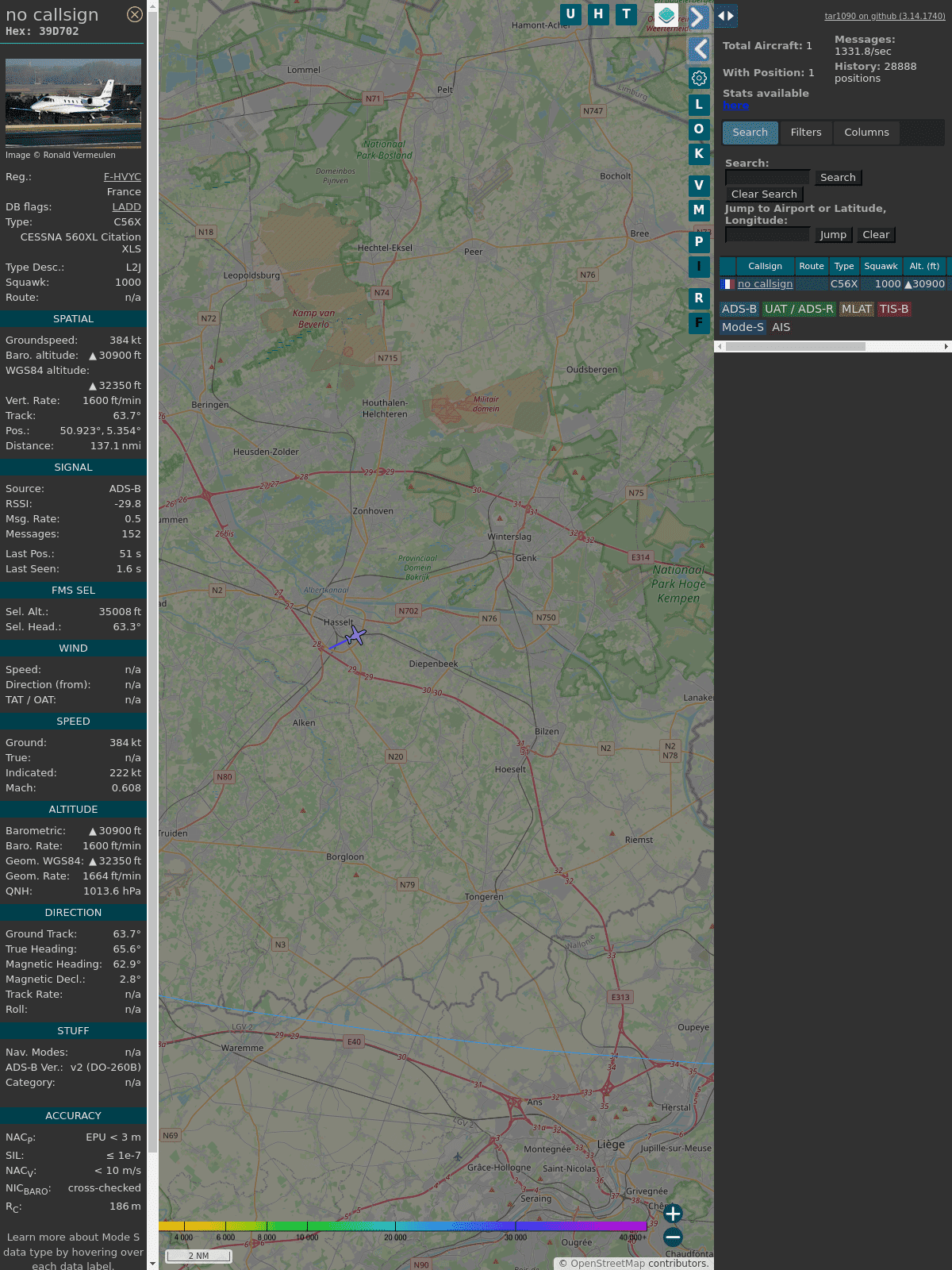Viewport: 952px width, 1270px height.
Task: Click the Clear Search button
Action: point(764,194)
